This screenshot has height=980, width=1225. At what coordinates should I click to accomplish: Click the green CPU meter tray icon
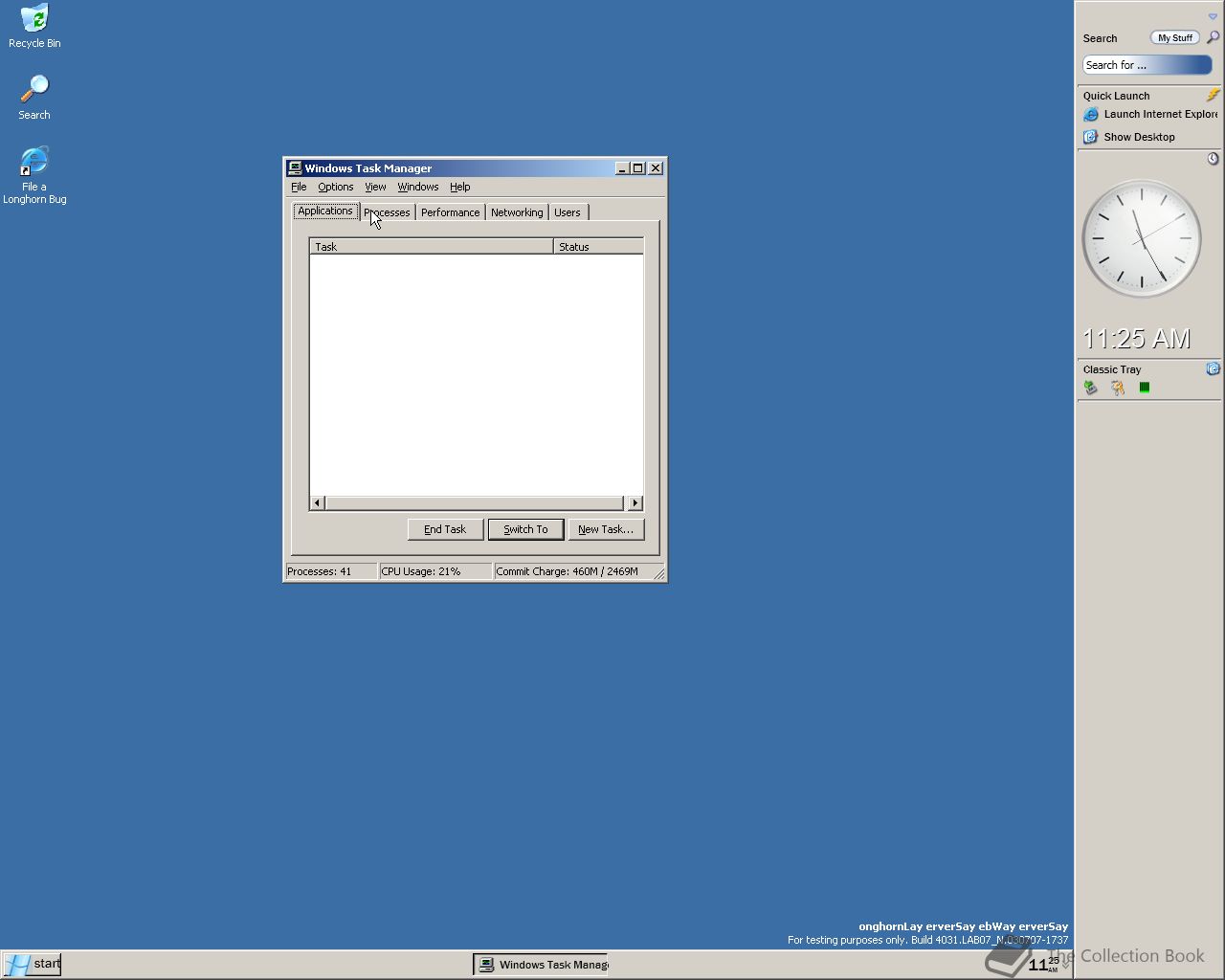(1144, 388)
